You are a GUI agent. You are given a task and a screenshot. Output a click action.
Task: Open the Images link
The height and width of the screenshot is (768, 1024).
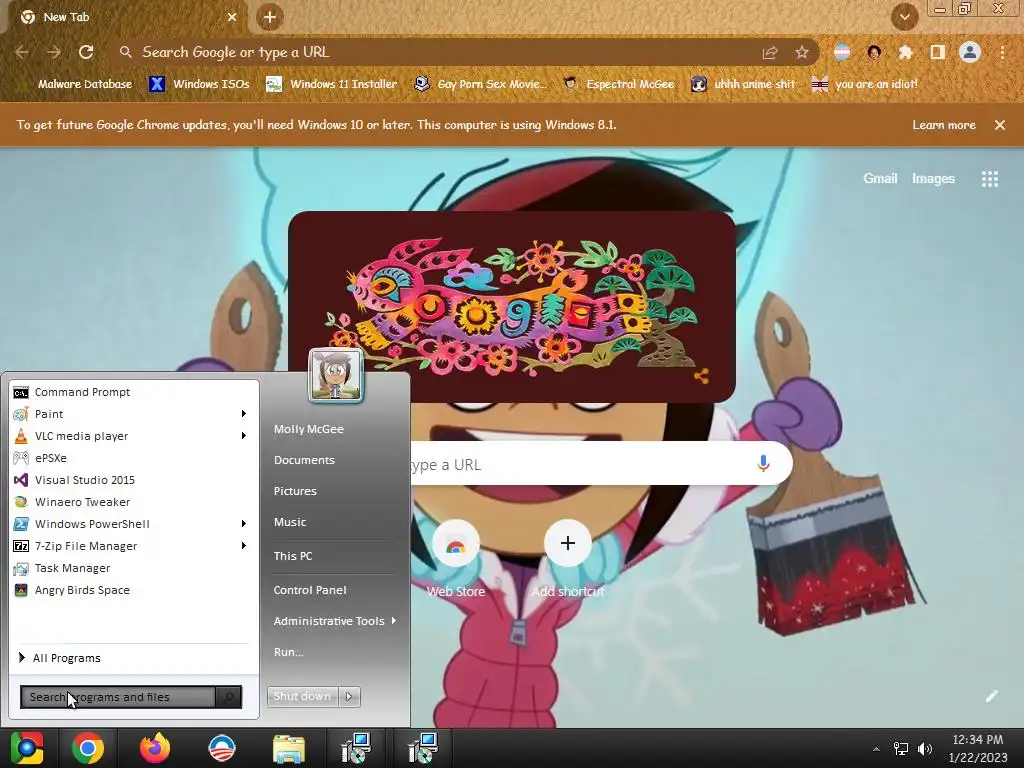pos(933,178)
